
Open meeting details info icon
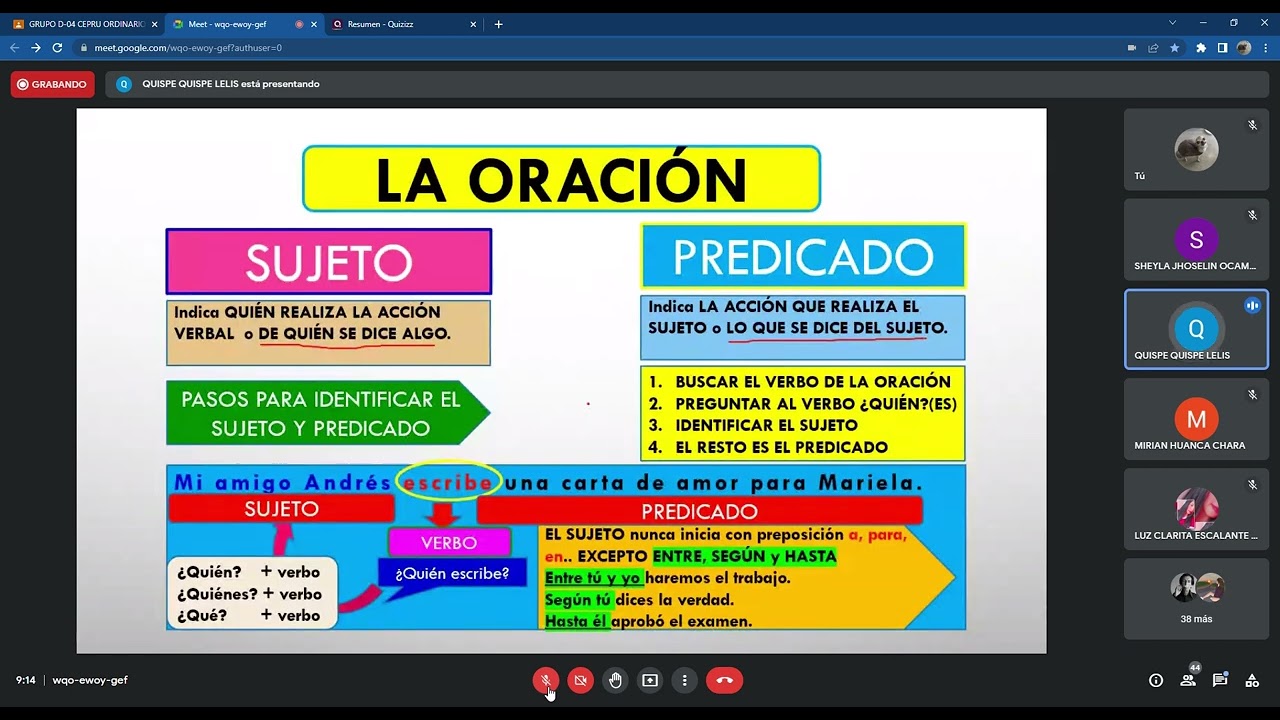(1156, 680)
